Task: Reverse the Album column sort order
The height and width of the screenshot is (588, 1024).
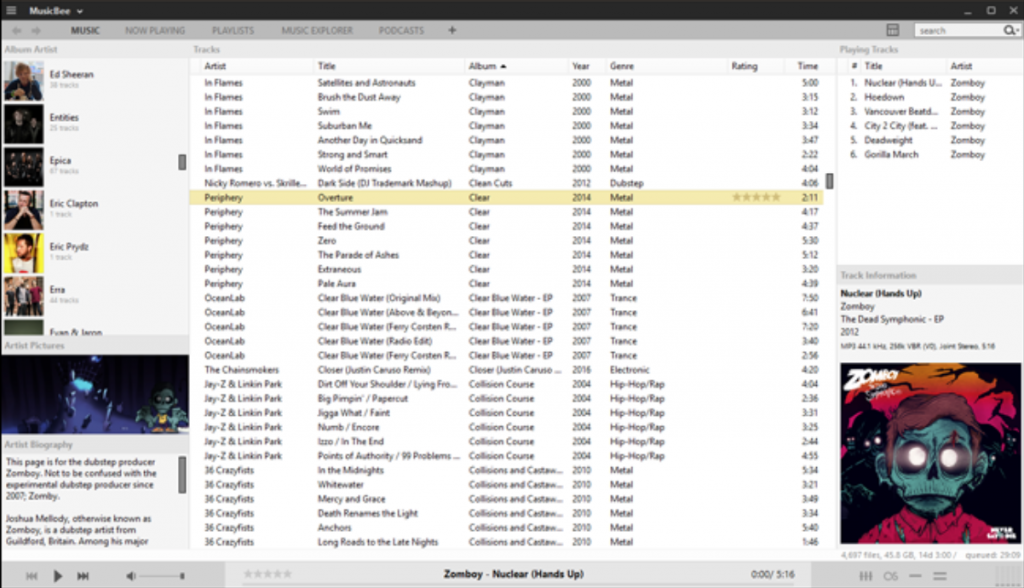Action: click(x=487, y=66)
